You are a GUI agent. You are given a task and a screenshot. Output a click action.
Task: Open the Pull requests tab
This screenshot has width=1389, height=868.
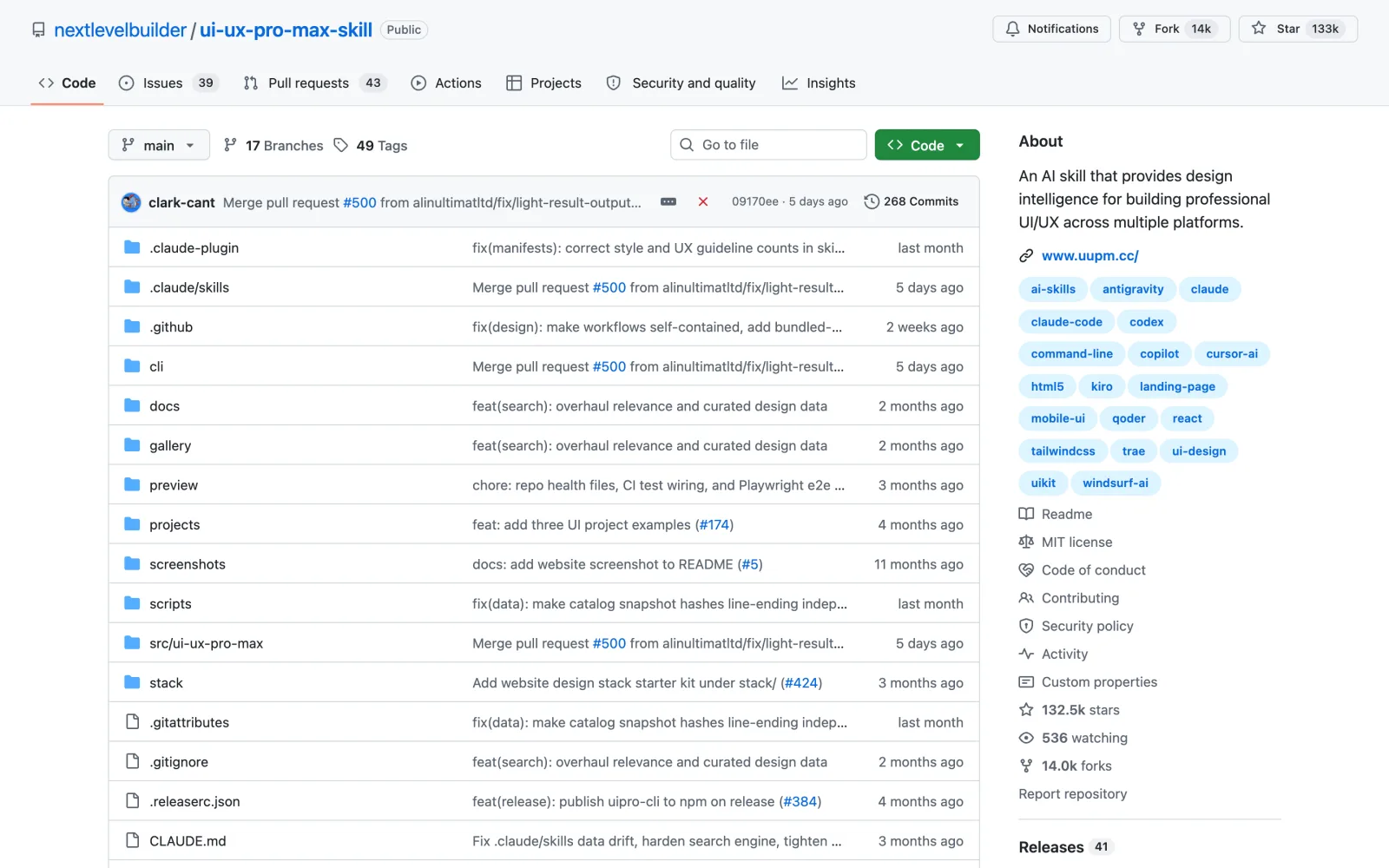point(314,83)
